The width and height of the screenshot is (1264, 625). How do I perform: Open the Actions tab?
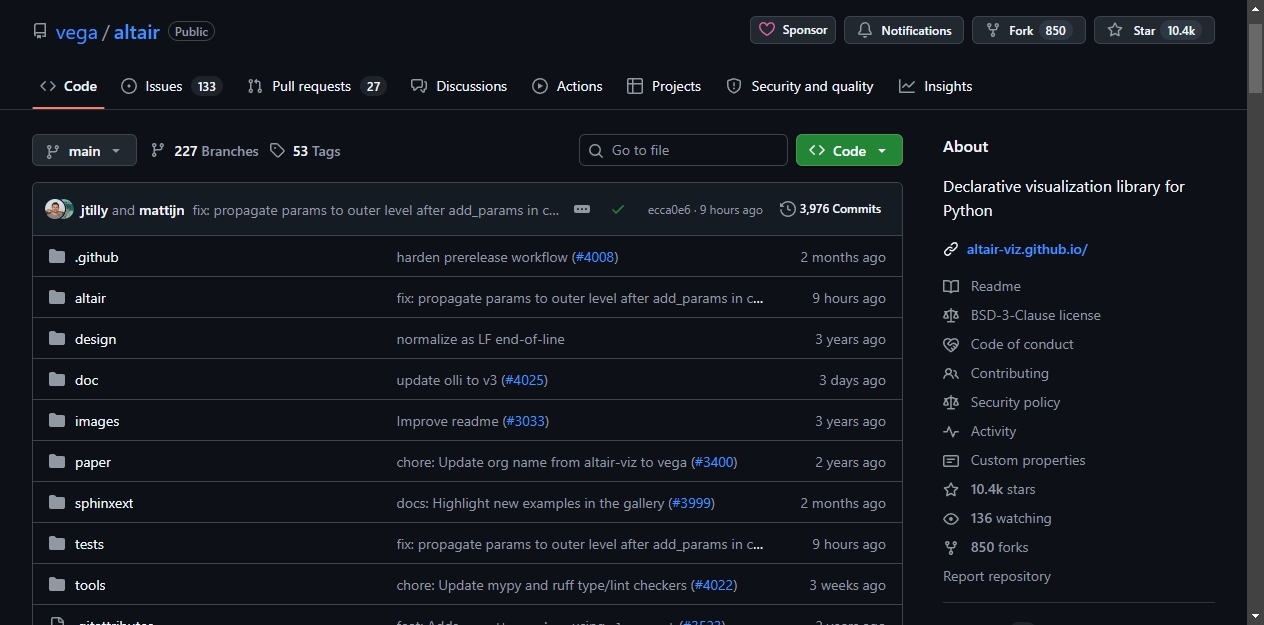[567, 86]
